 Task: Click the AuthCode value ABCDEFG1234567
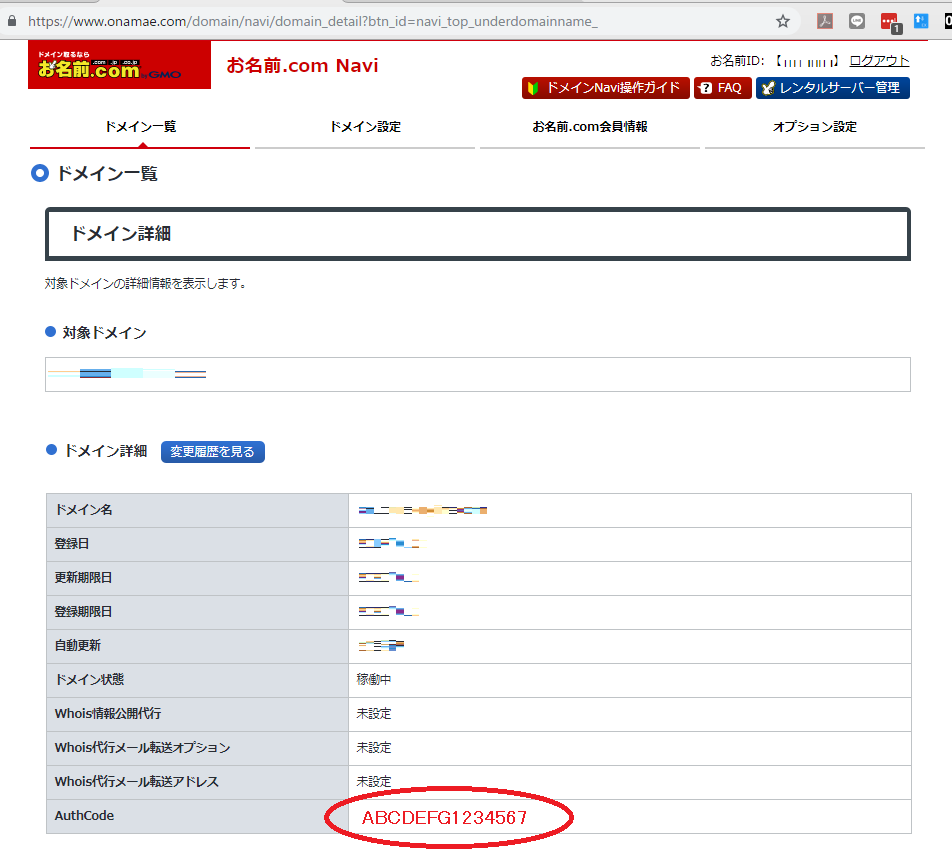444,818
